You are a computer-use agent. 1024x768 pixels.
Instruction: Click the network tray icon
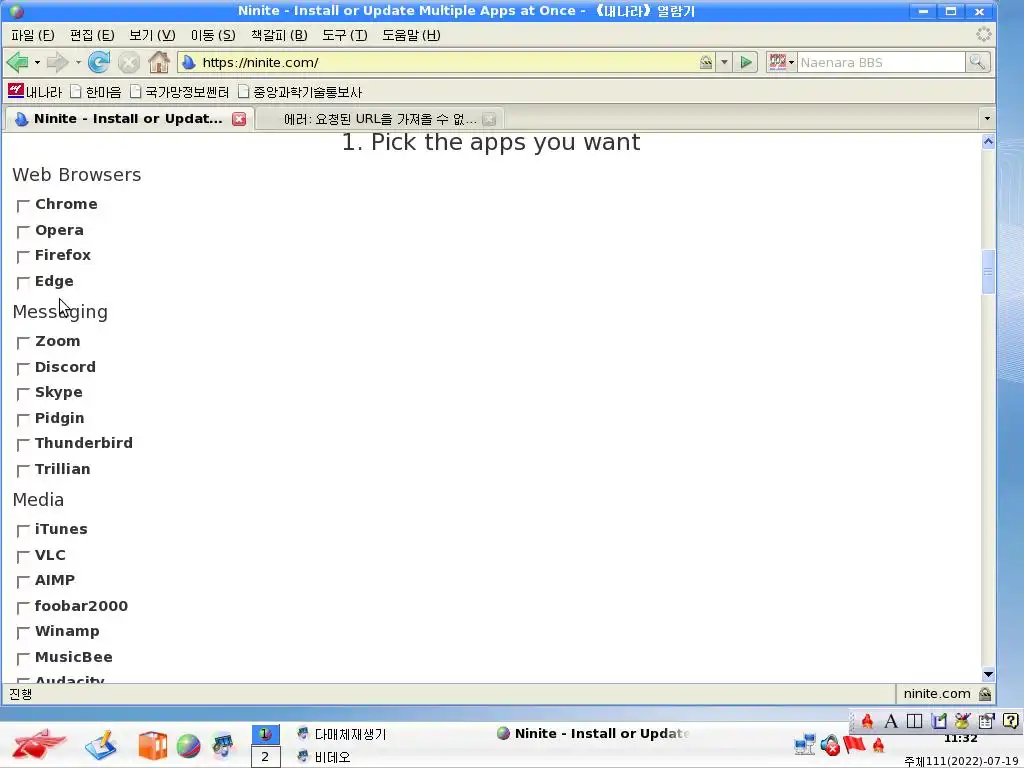pos(805,744)
